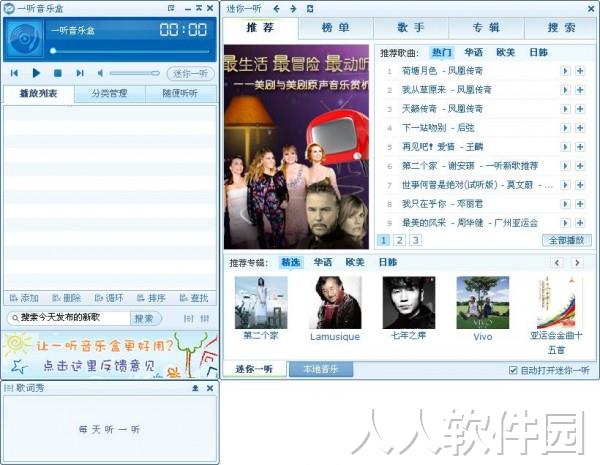Go forward in 迷你一听 browser
Image resolution: width=600 pixels, height=465 pixels.
(293, 8)
